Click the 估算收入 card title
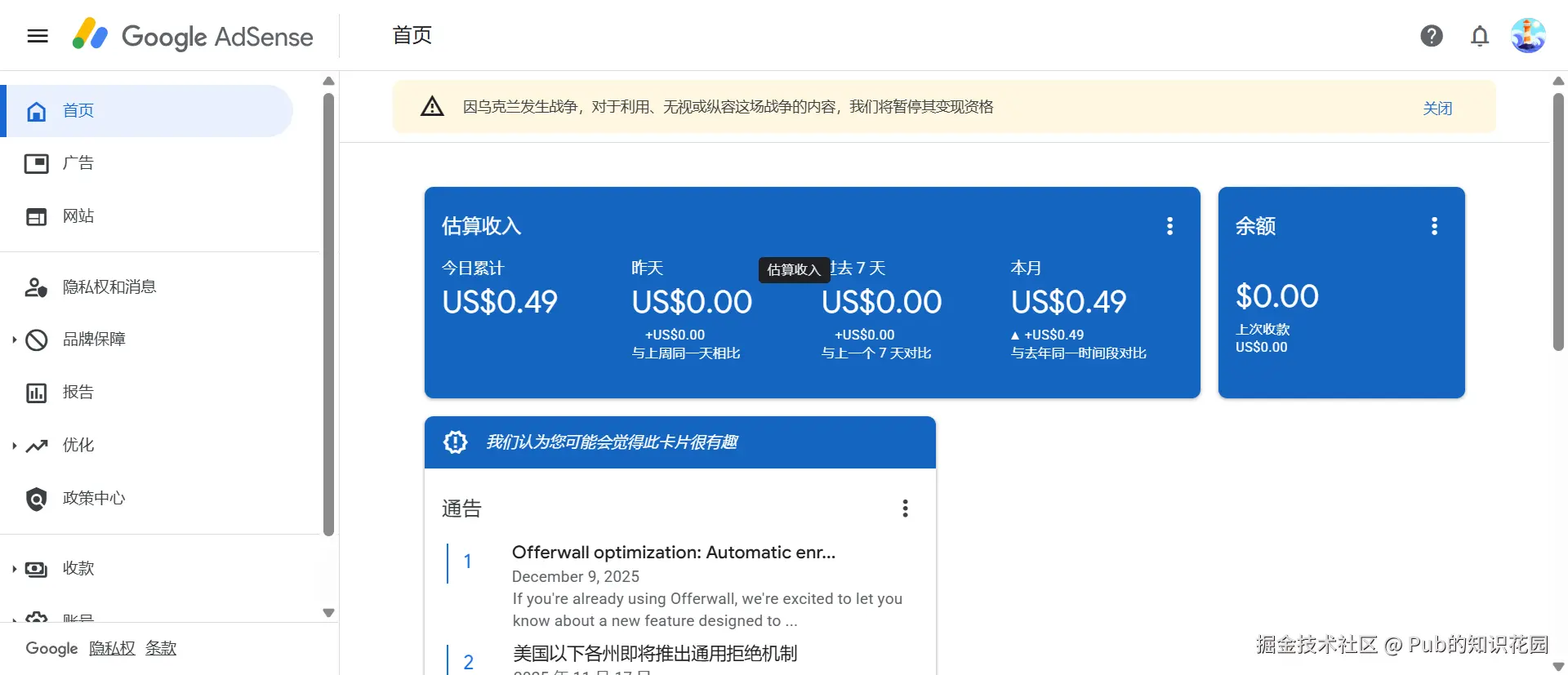1568x675 pixels. (481, 226)
